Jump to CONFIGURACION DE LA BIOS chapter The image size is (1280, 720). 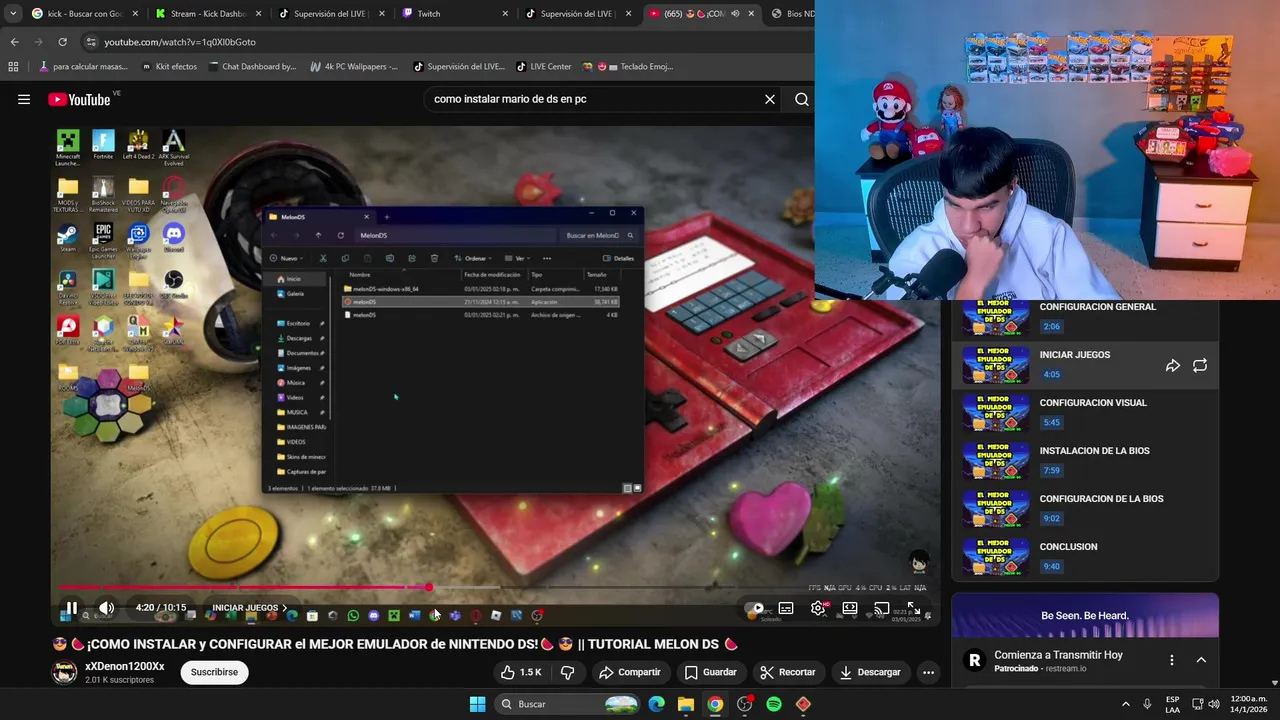(1085, 510)
